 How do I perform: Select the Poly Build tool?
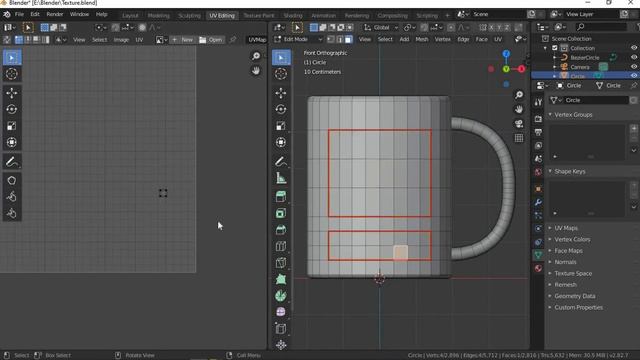point(281,279)
